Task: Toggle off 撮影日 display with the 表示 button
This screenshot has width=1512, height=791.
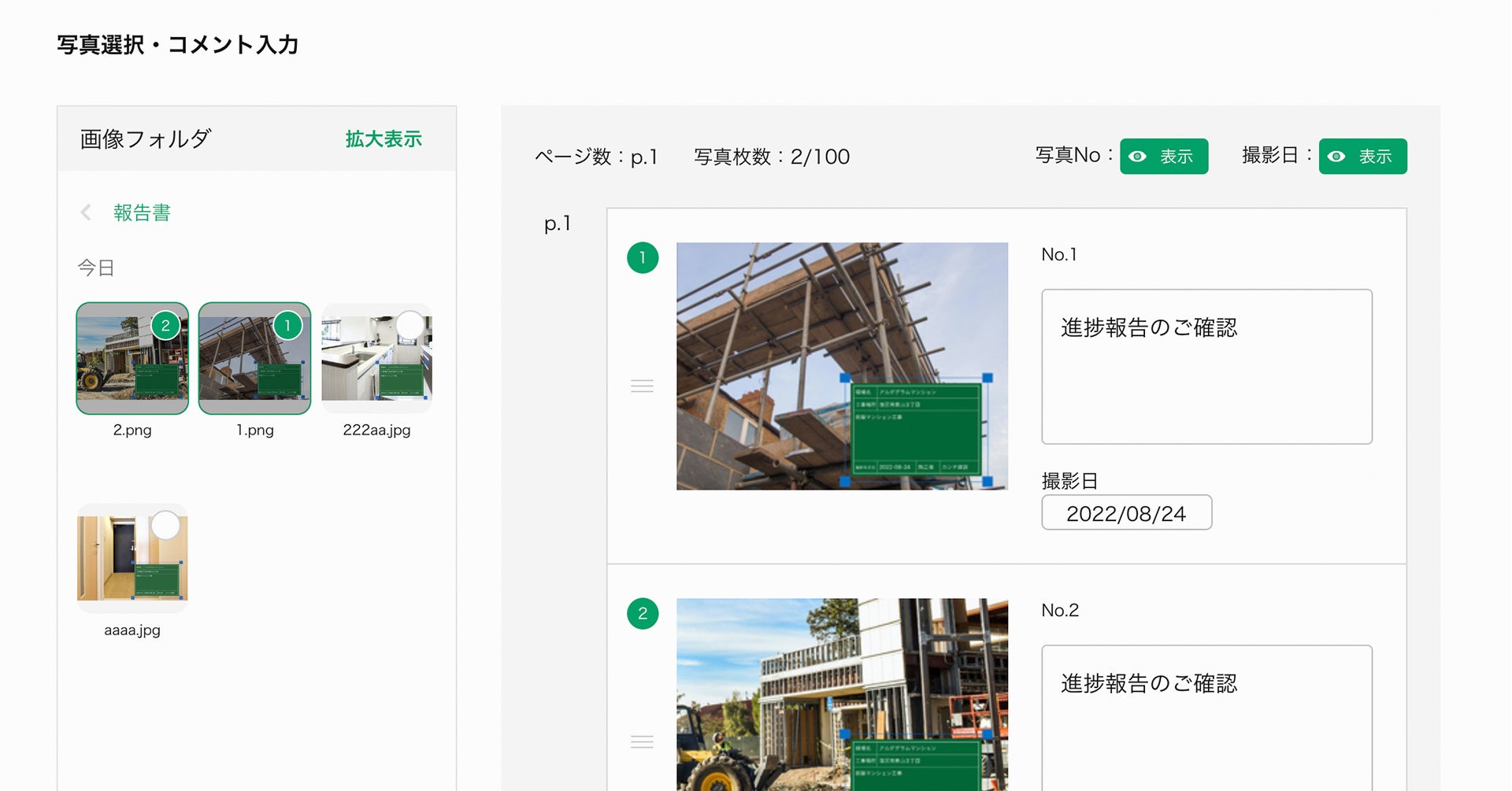Action: (x=1363, y=157)
